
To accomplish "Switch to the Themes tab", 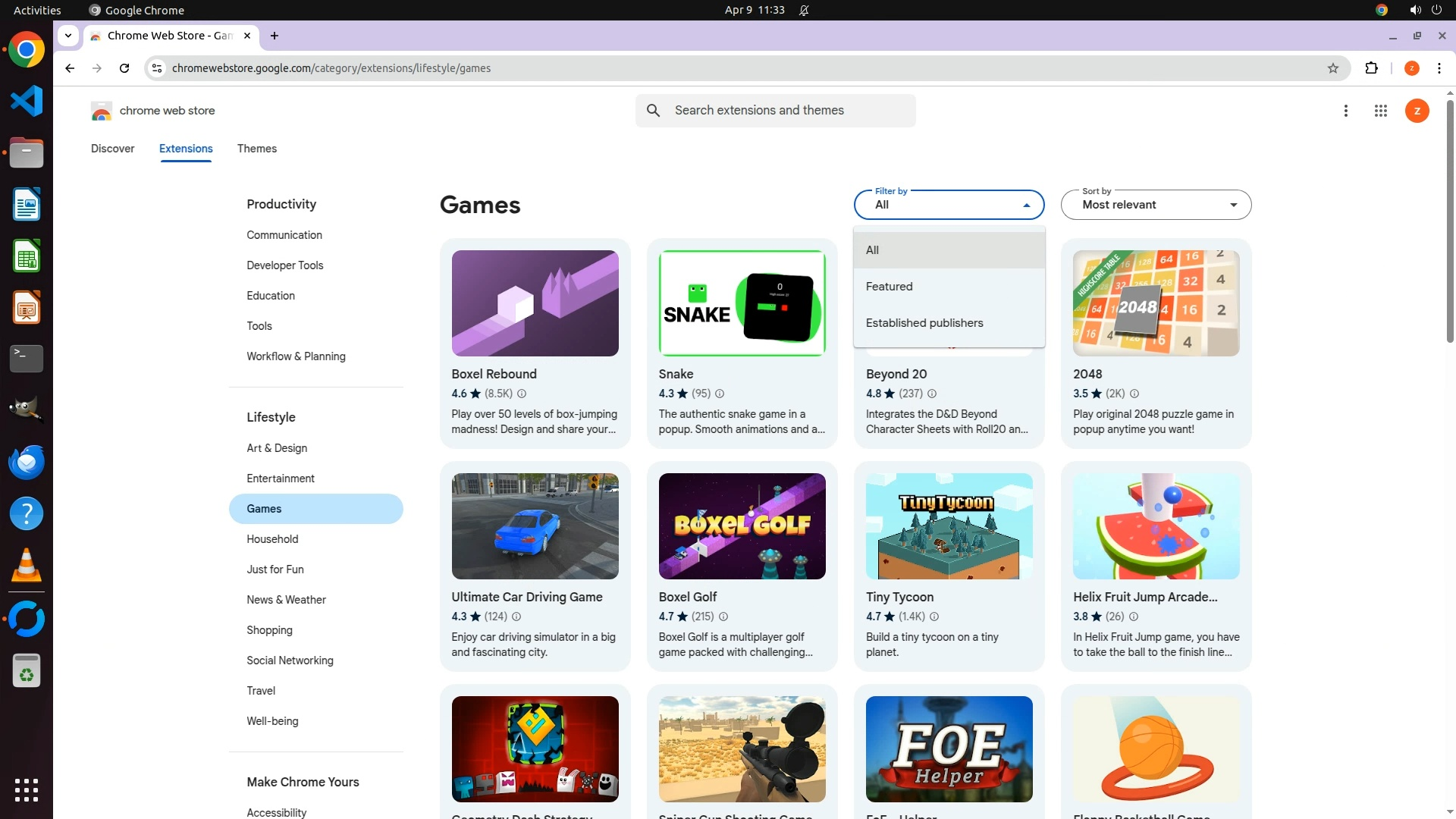I will (x=256, y=149).
